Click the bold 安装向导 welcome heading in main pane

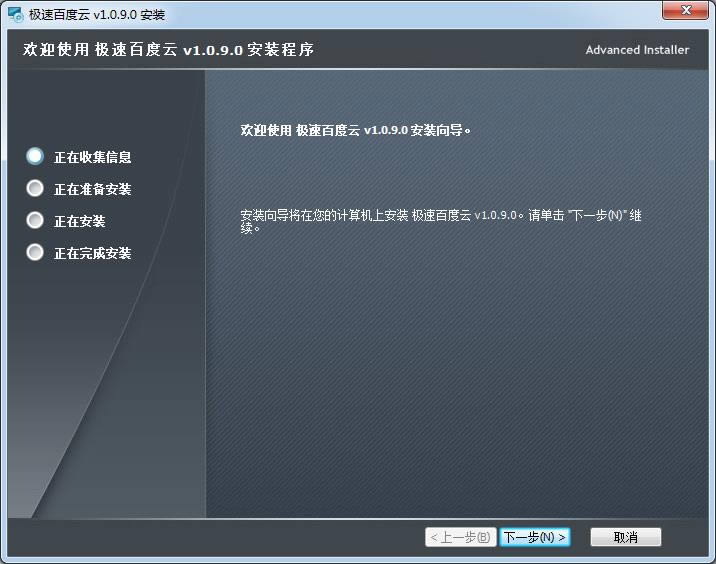point(355,130)
